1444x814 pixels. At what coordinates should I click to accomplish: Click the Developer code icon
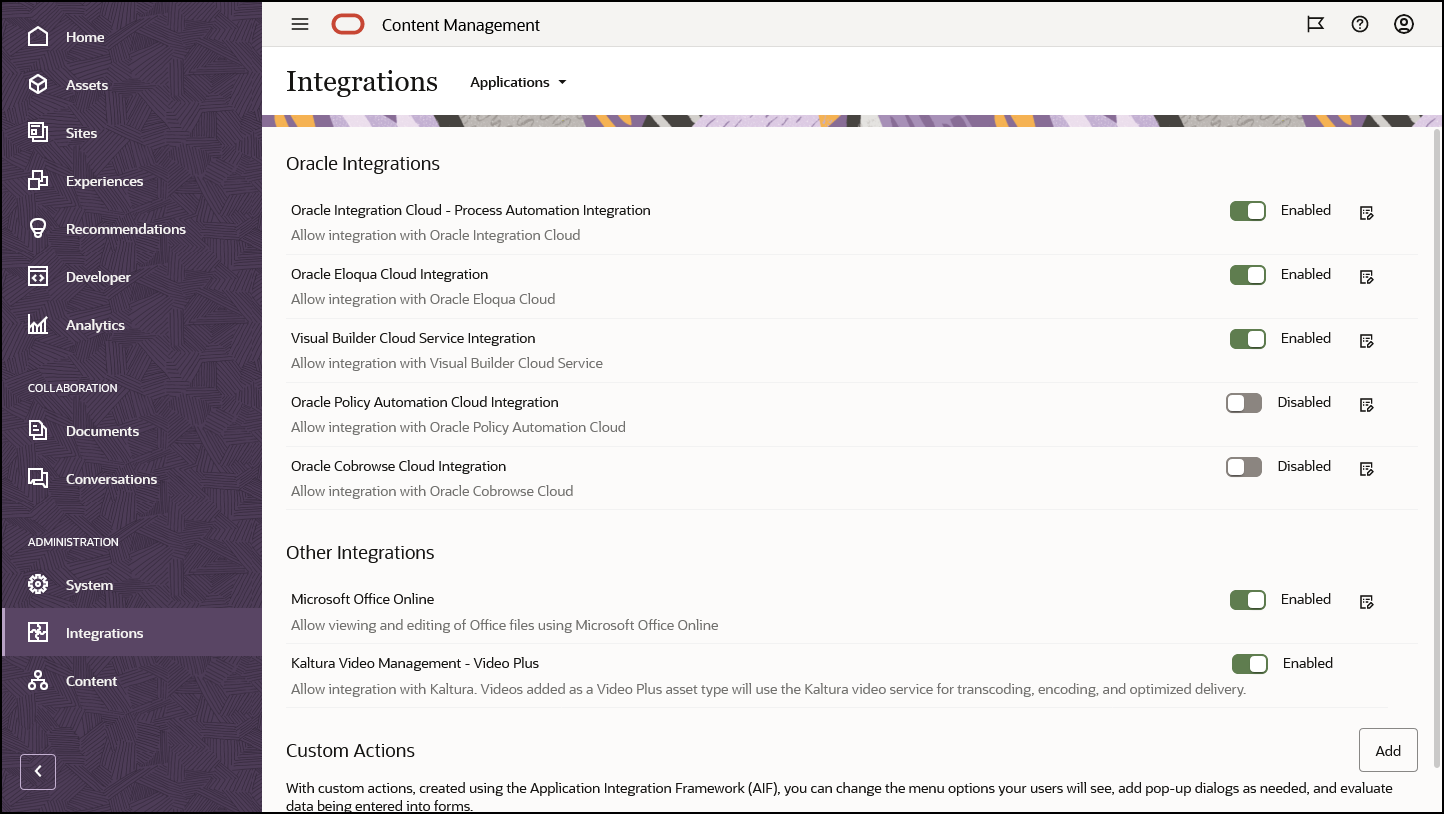(x=38, y=277)
